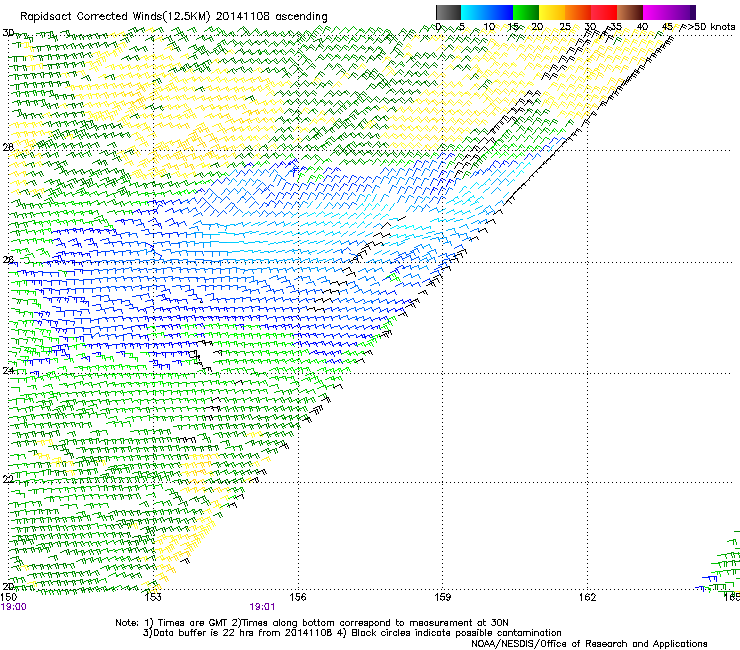
Task: Click the brown 35-40 knots legend swatch
Action: [x=630, y=12]
